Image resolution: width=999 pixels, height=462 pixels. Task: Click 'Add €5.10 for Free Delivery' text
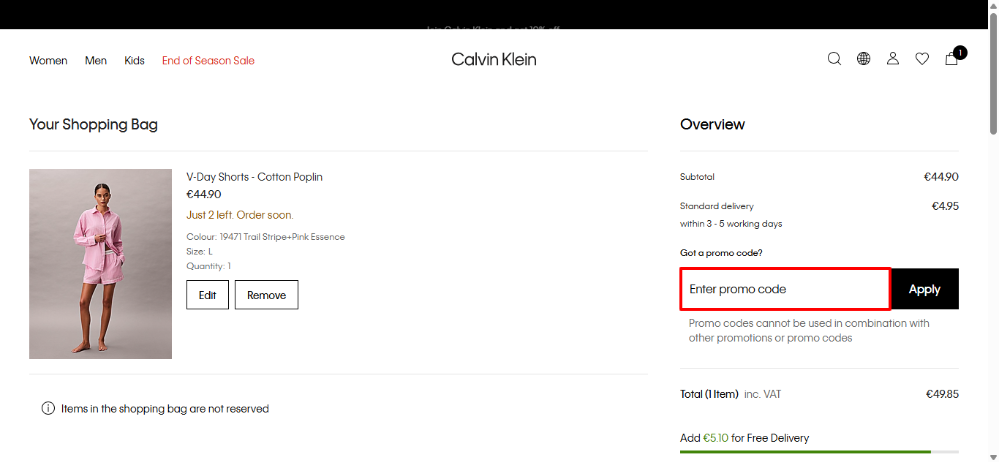(x=744, y=438)
